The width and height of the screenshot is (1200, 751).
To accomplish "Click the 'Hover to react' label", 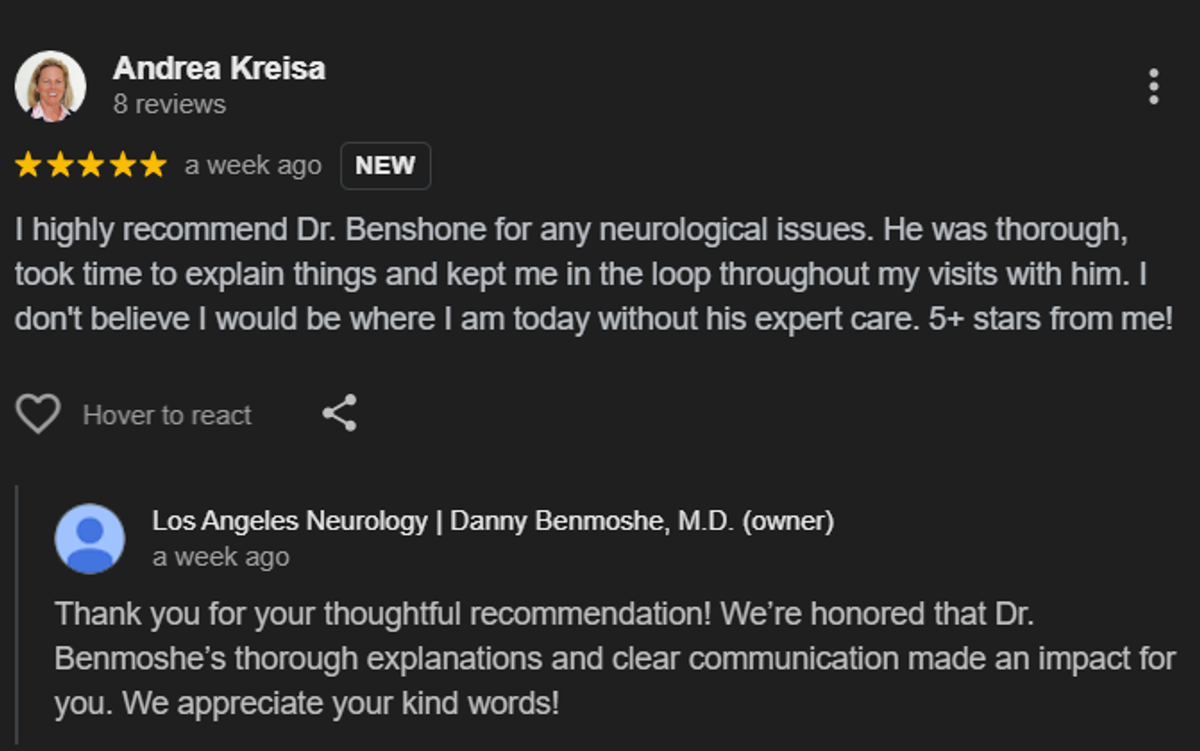I will [167, 415].
